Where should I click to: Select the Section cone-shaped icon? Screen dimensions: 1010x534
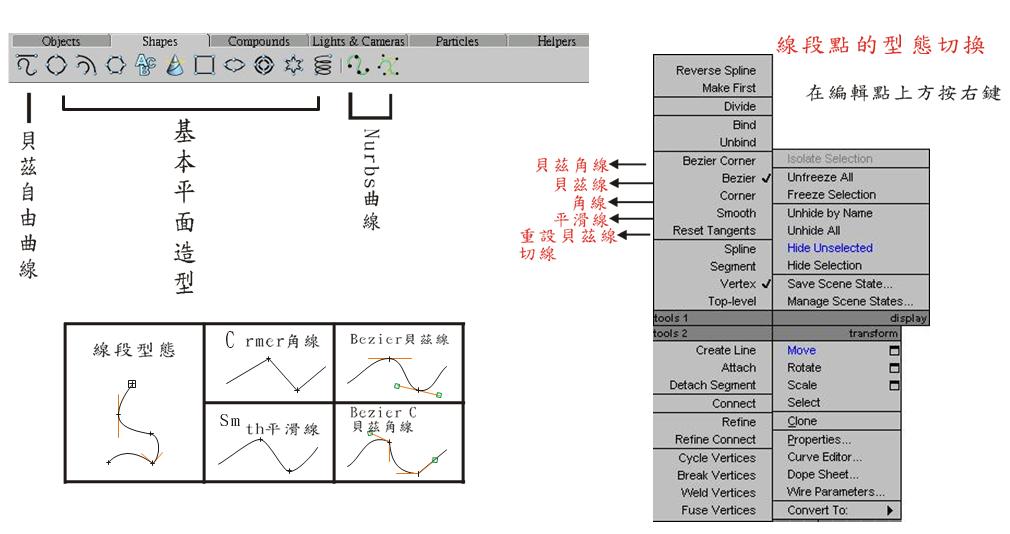(x=175, y=65)
